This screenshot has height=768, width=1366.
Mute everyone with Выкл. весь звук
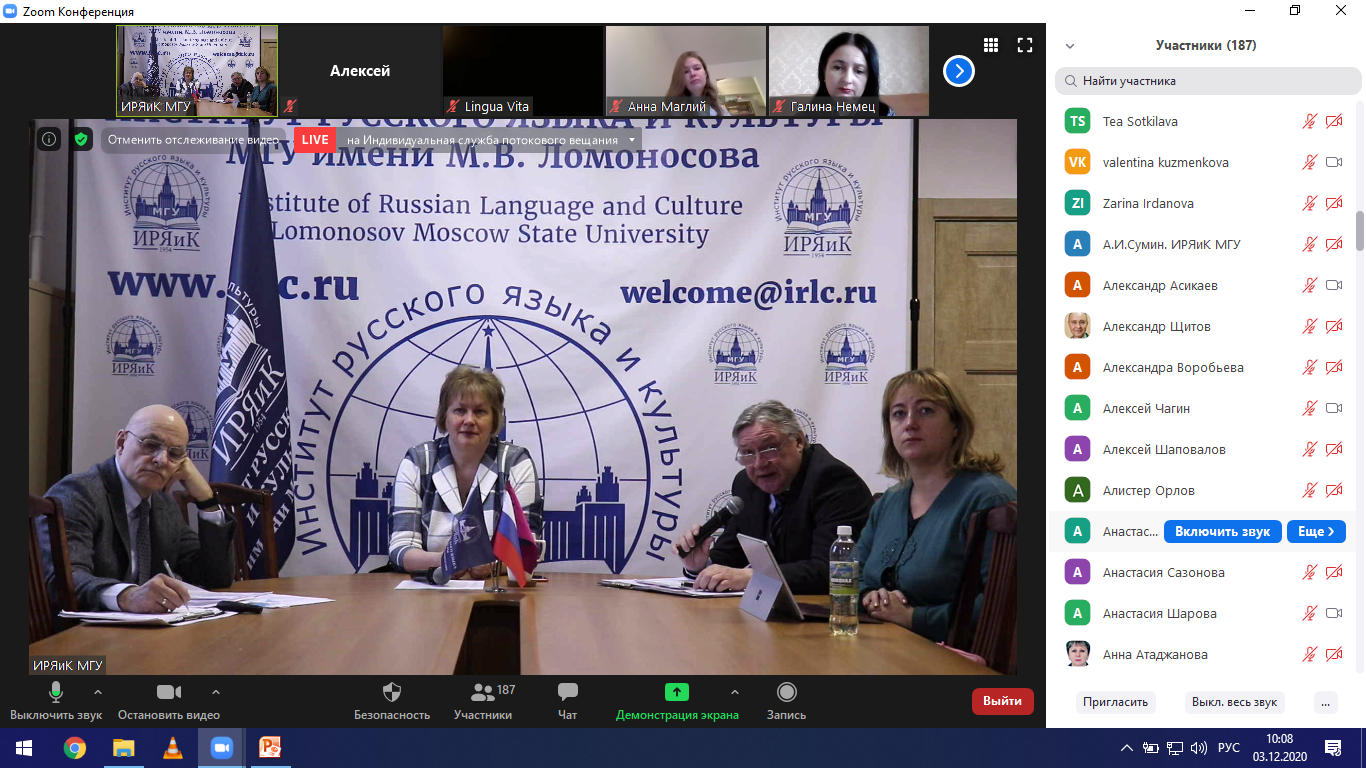(1234, 702)
